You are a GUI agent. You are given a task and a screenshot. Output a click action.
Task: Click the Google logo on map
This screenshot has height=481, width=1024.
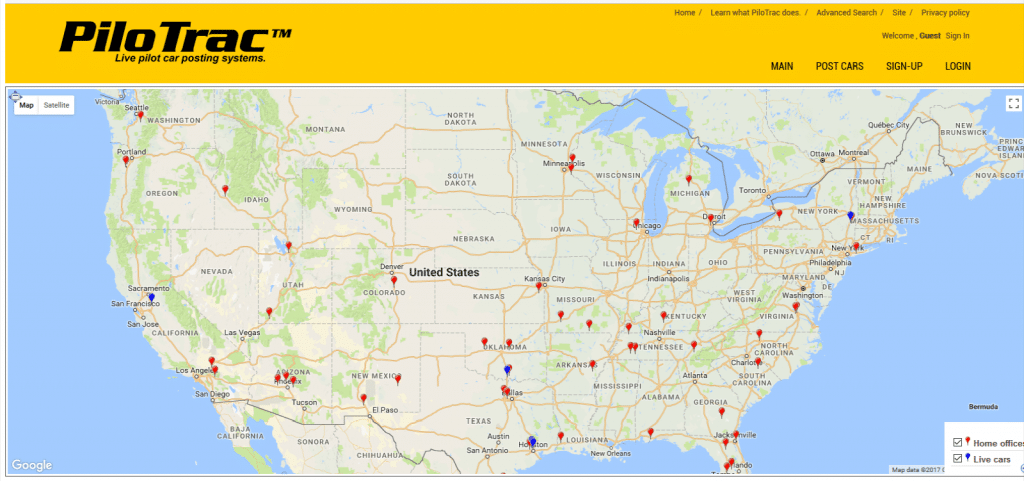32,465
